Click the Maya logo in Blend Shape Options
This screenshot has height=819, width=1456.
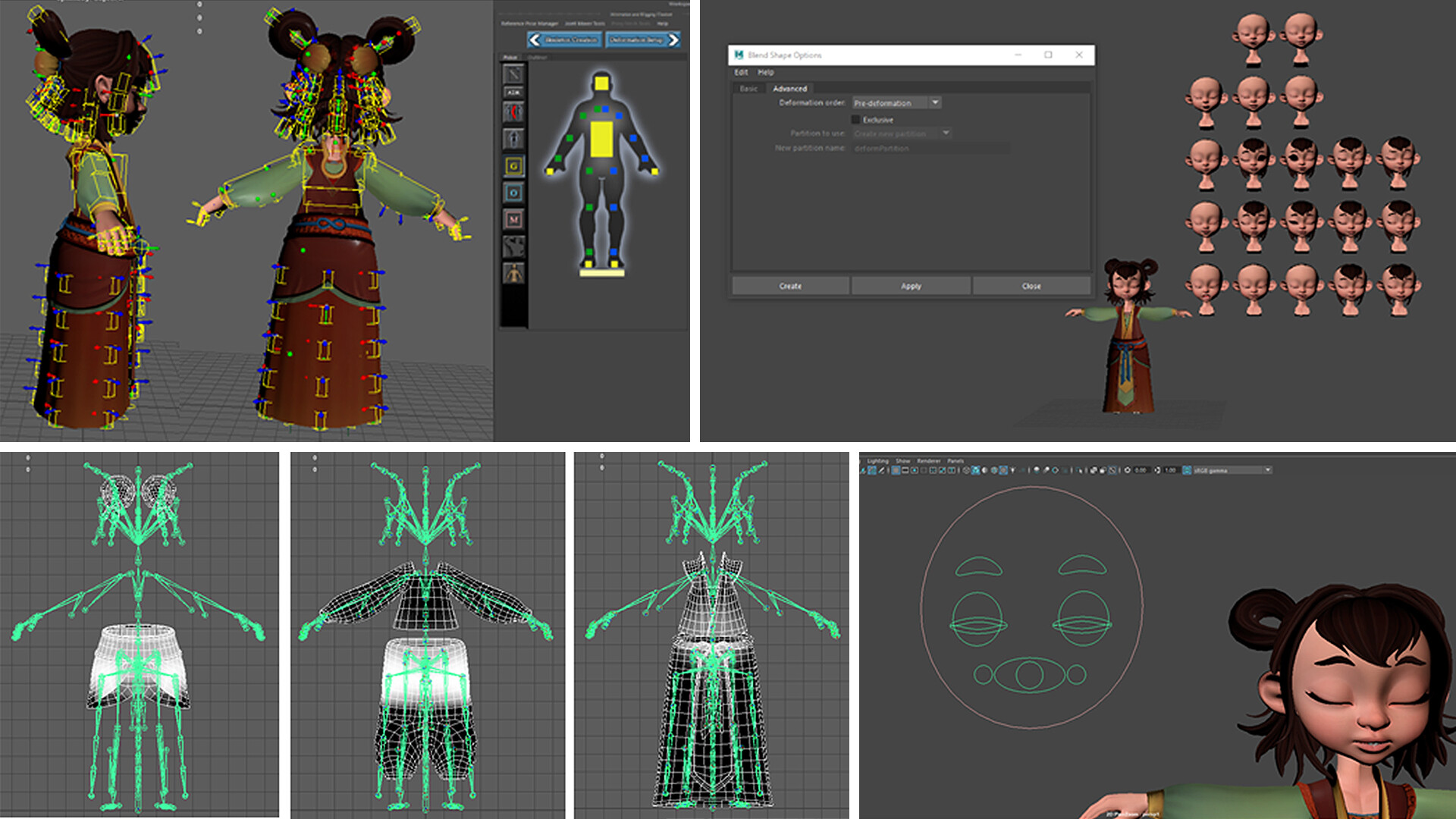[x=739, y=55]
